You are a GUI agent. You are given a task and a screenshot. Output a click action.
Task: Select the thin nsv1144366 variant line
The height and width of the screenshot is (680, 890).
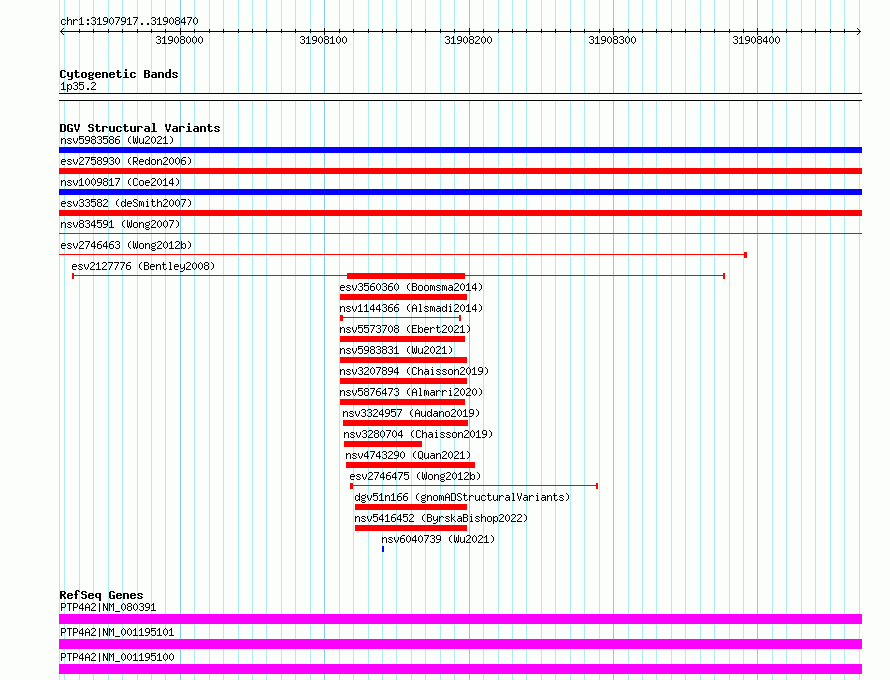[x=401, y=318]
